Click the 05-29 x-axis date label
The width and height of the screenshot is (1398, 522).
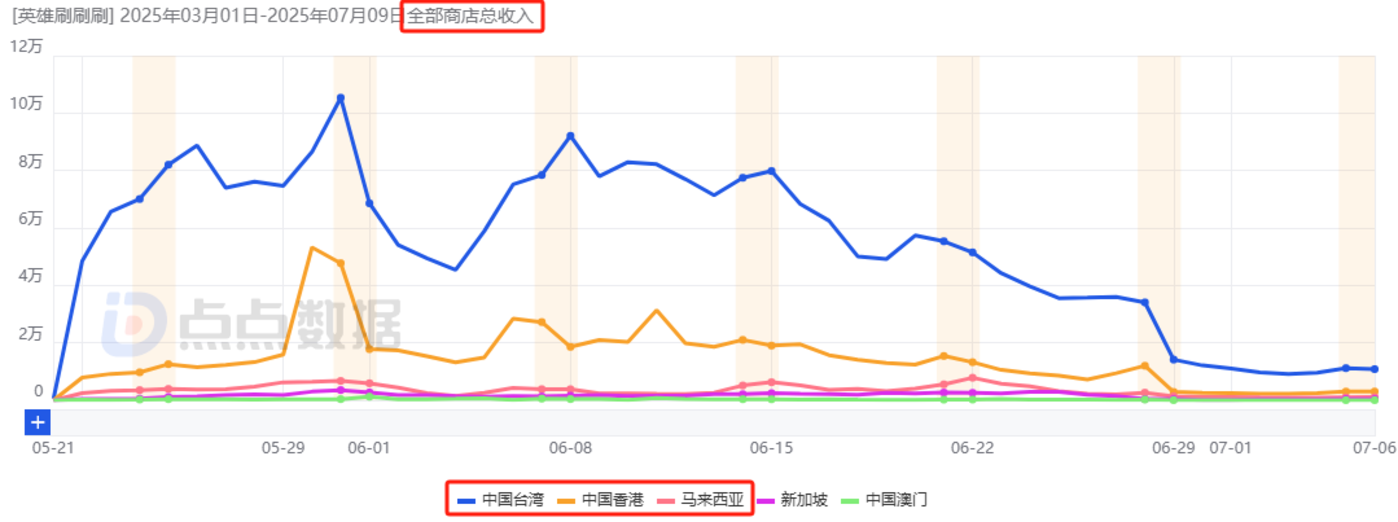click(283, 448)
